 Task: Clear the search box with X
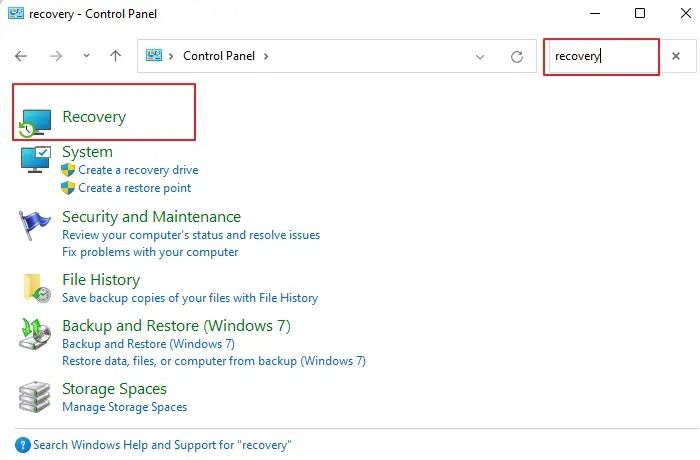coord(676,57)
